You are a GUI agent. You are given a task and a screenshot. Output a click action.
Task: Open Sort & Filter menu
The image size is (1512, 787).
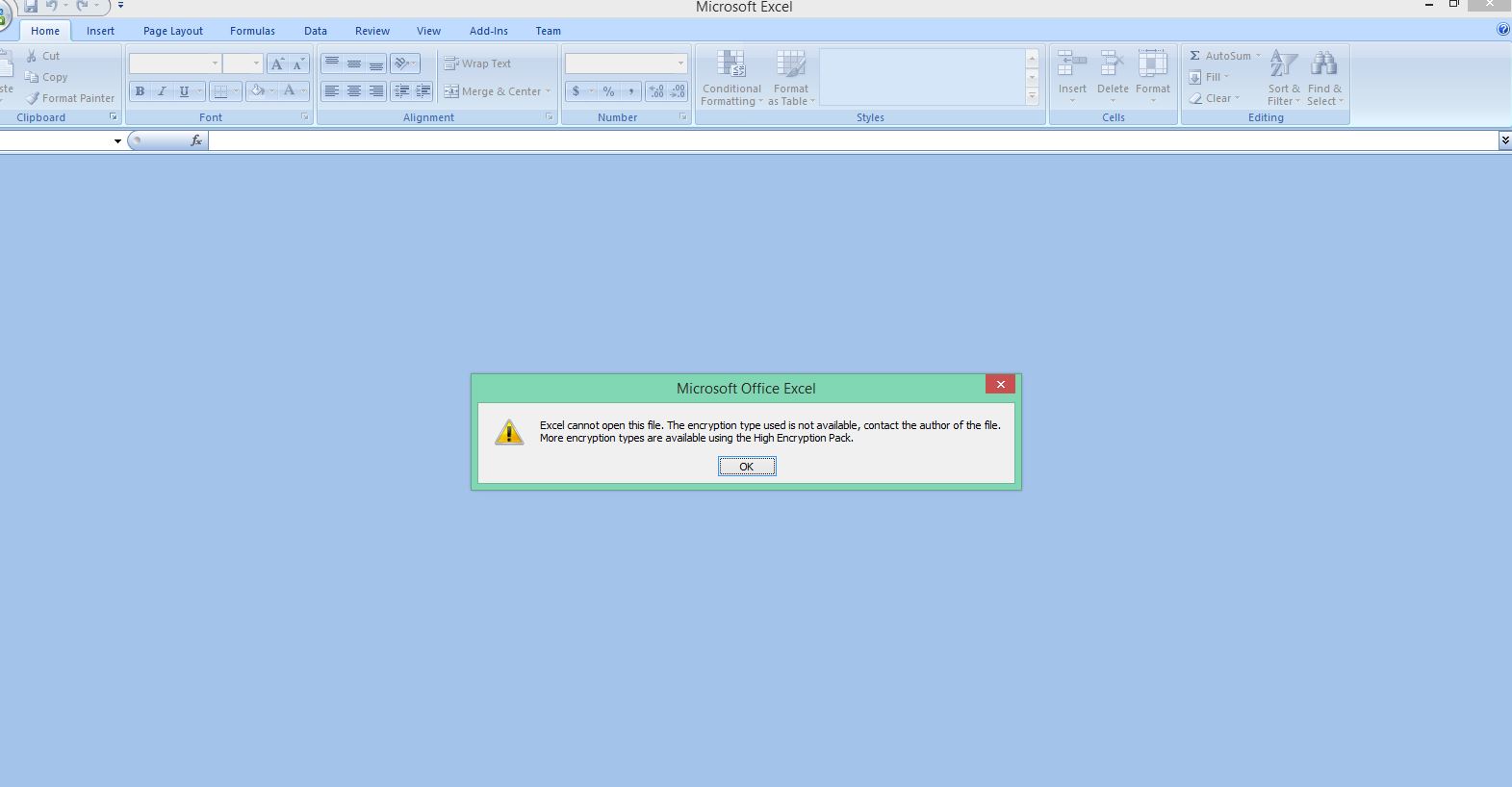click(1284, 78)
